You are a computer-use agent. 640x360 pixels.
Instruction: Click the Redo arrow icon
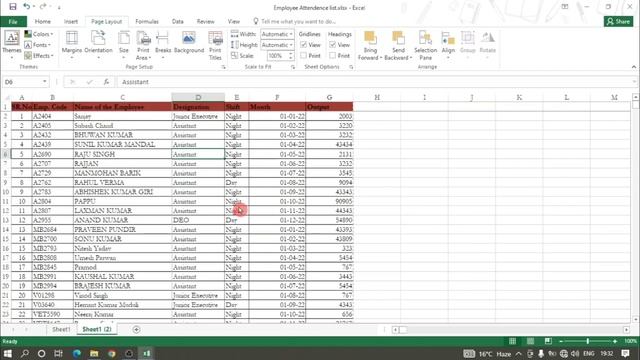pyautogui.click(x=43, y=7)
